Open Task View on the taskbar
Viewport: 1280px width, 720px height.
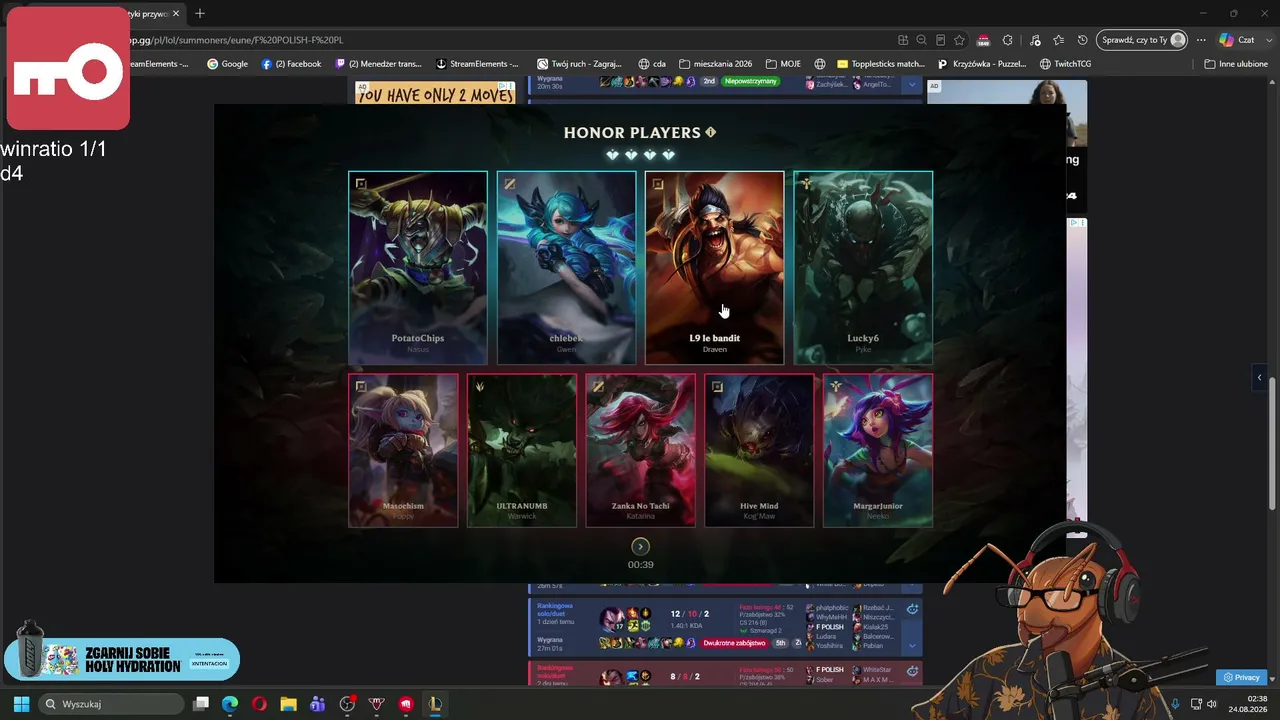[x=201, y=704]
